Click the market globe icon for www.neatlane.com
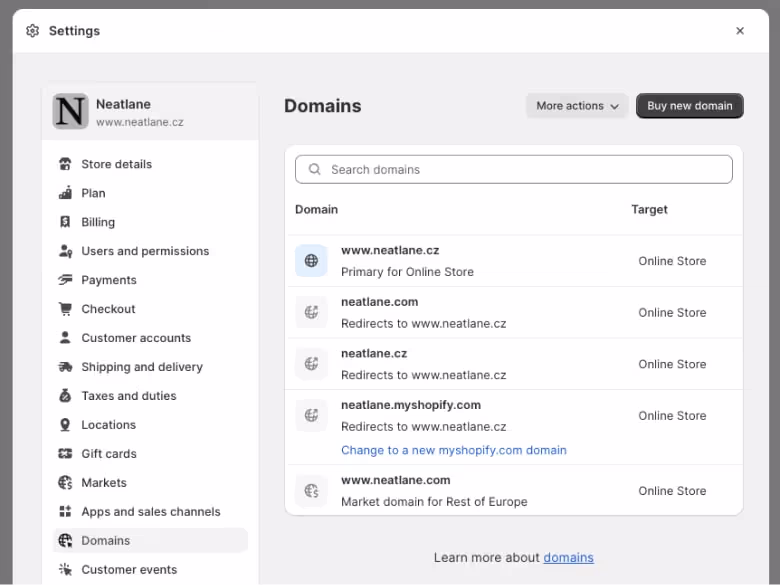780x585 pixels. click(311, 491)
